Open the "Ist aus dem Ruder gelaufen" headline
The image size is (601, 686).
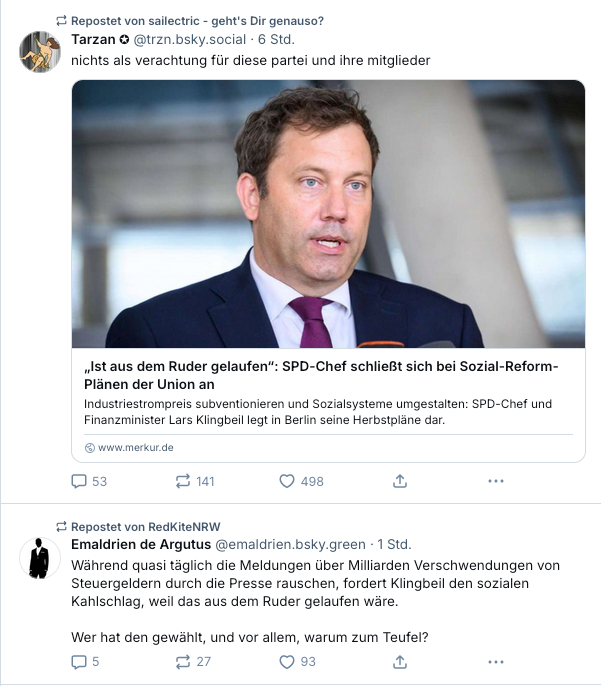point(321,375)
